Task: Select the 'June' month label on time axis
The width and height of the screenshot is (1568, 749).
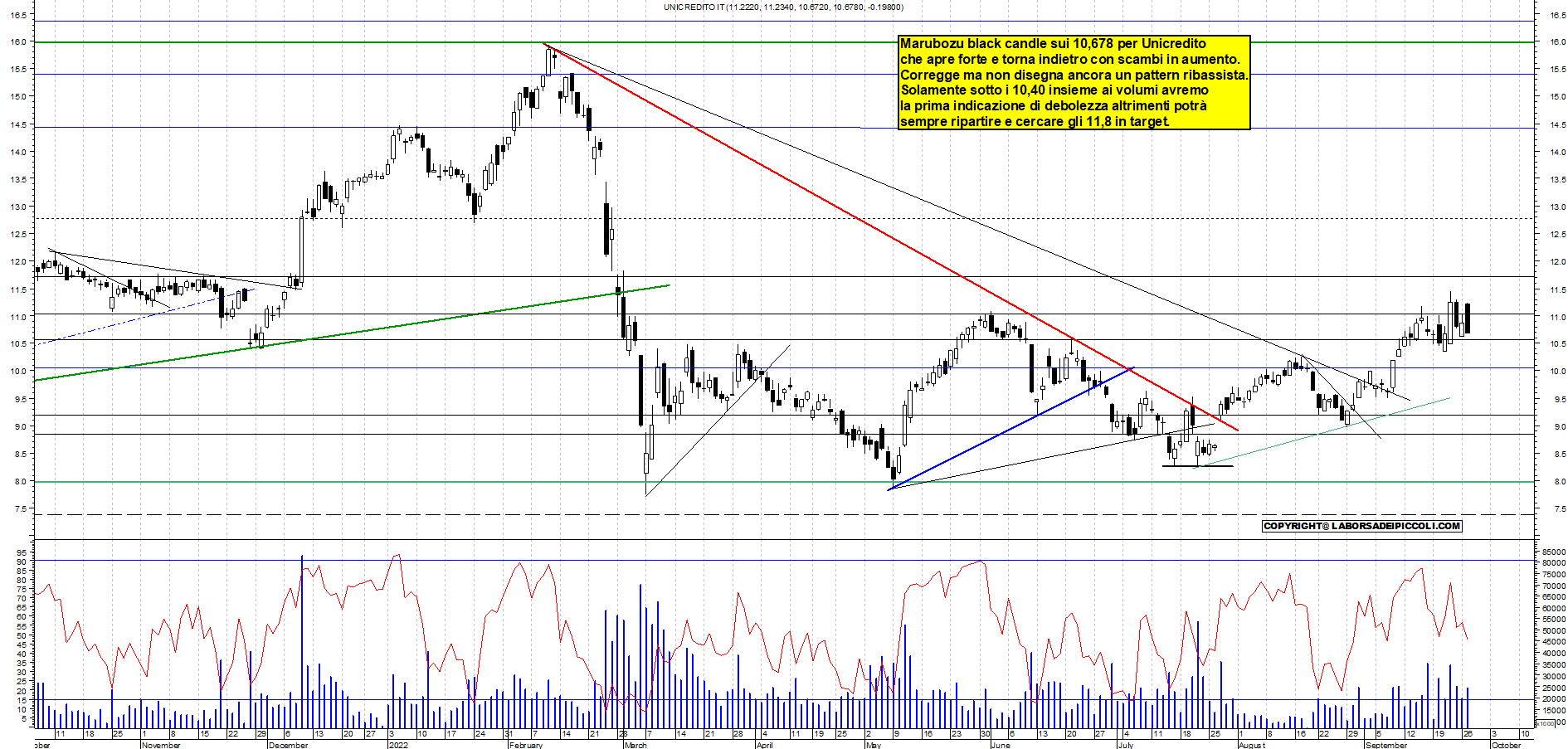Action: 1001,745
